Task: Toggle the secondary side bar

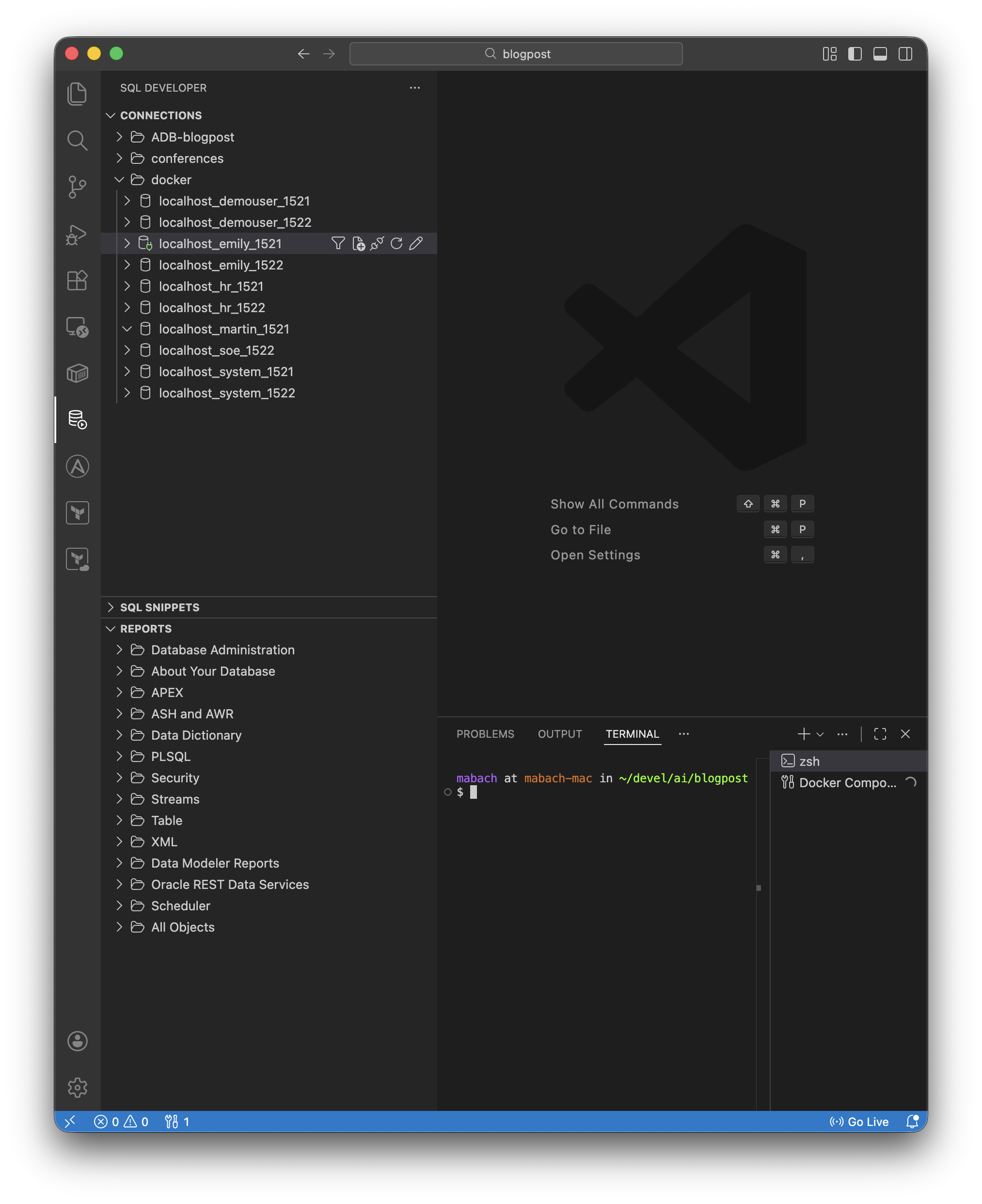Action: point(905,54)
